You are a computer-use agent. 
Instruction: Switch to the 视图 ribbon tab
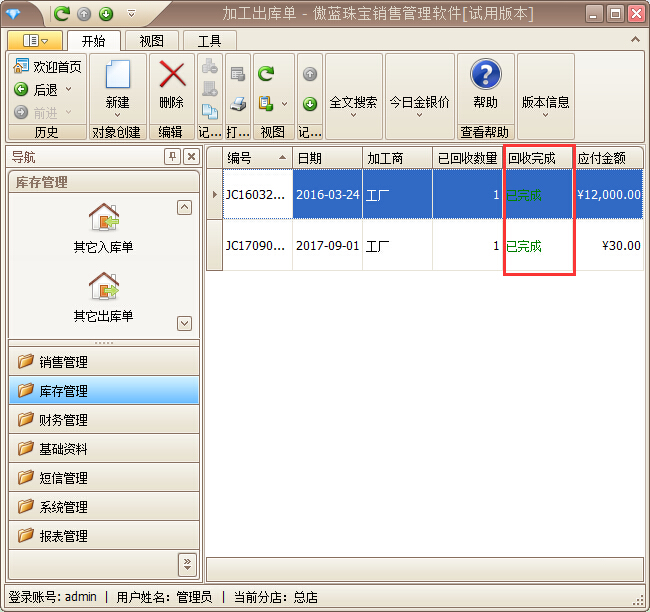pyautogui.click(x=151, y=41)
